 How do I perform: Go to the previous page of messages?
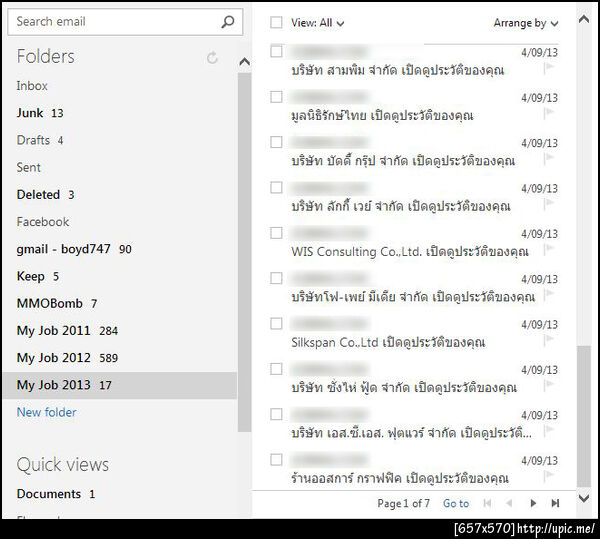(x=509, y=503)
